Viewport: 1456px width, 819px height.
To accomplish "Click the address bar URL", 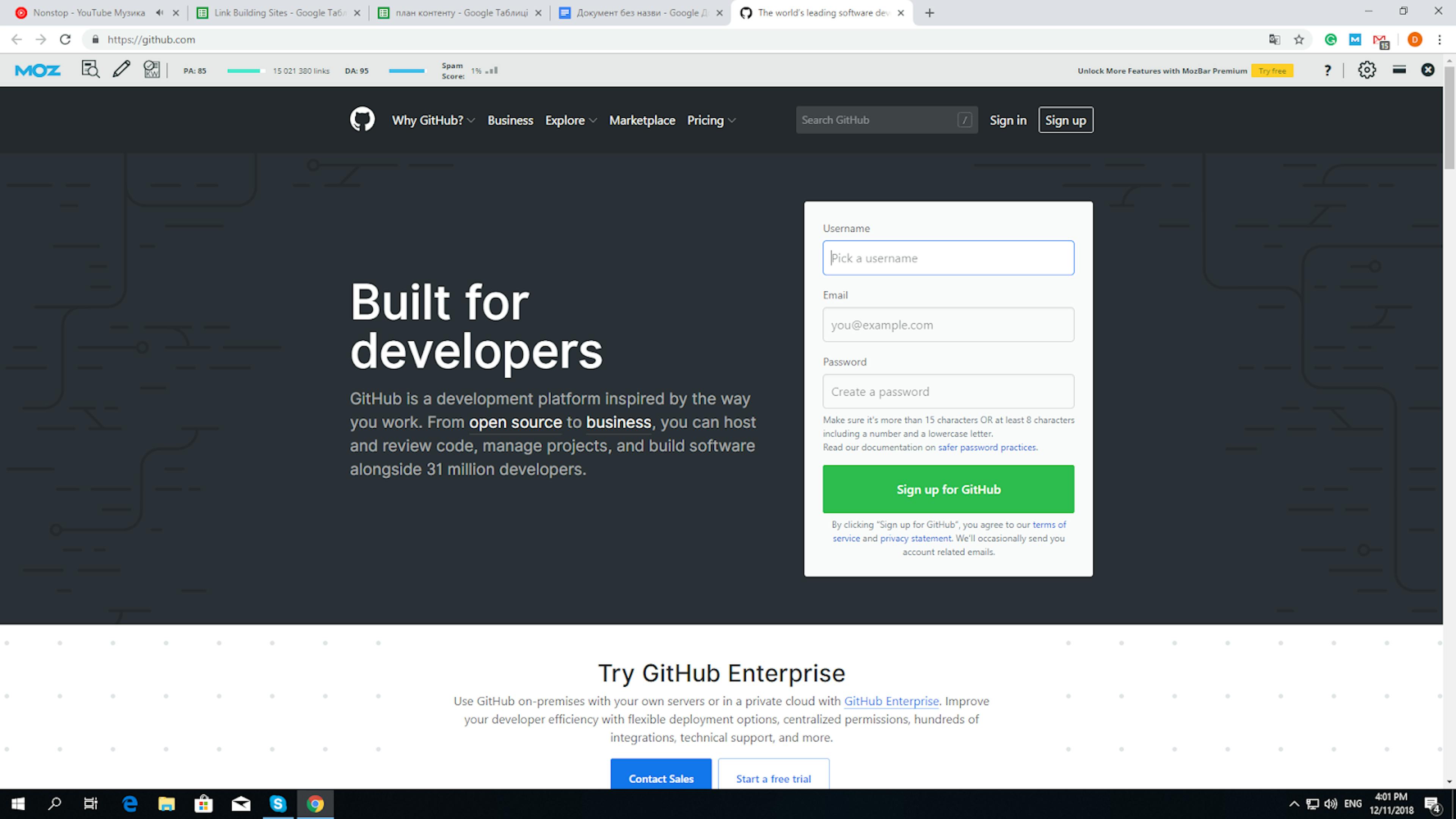I will pos(151,39).
